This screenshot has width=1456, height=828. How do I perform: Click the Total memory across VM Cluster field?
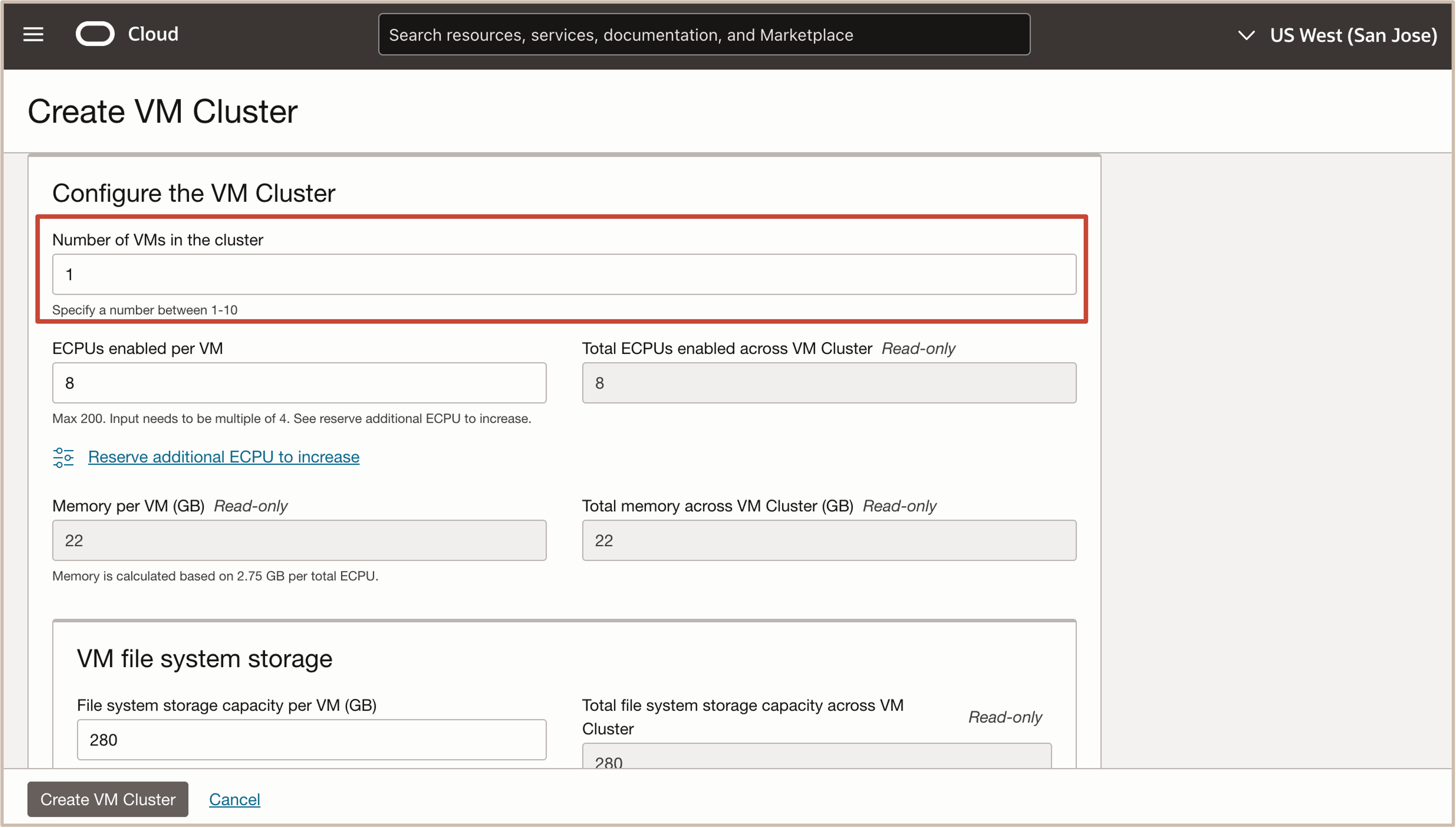pos(829,540)
